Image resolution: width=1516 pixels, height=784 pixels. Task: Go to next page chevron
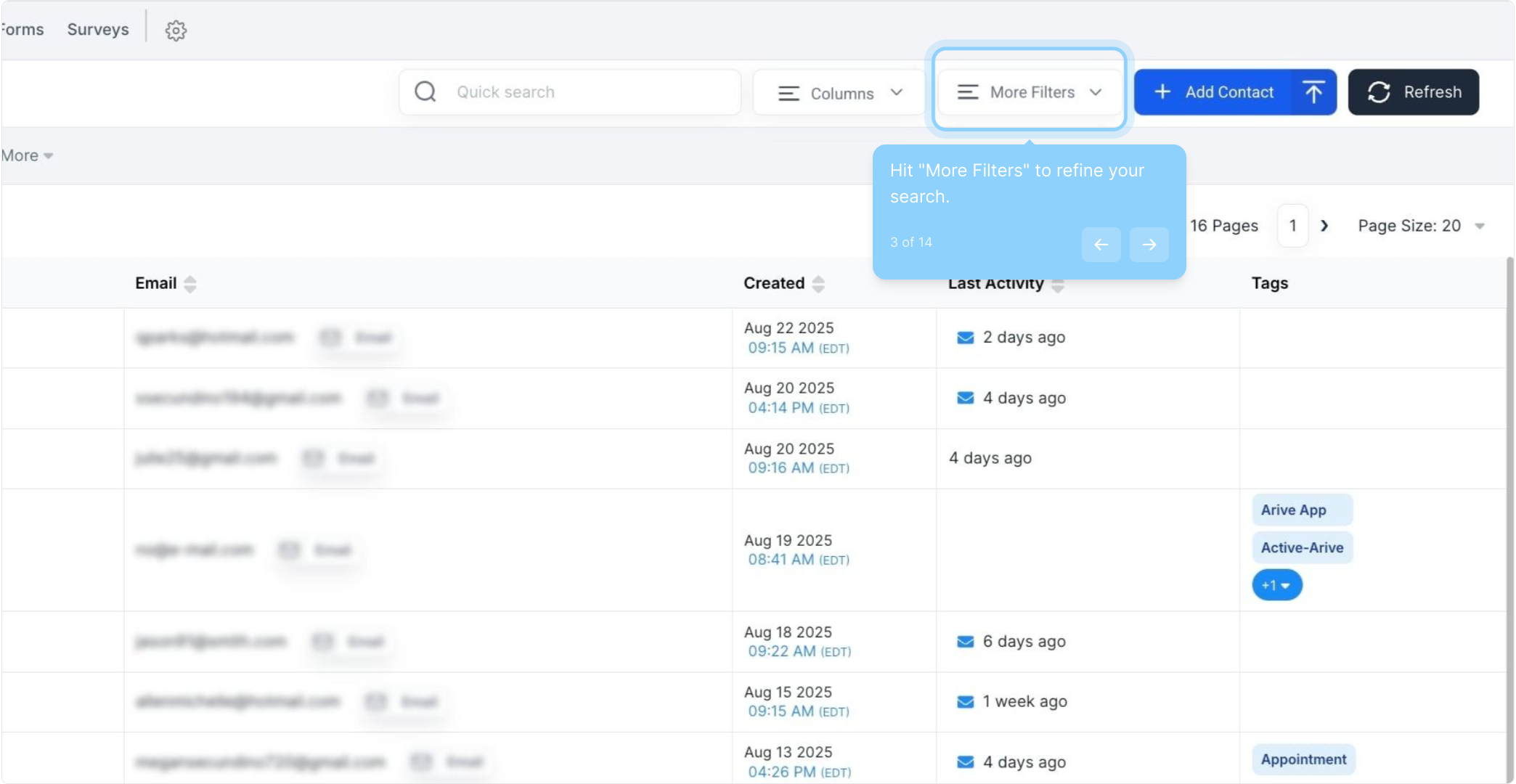click(1324, 226)
